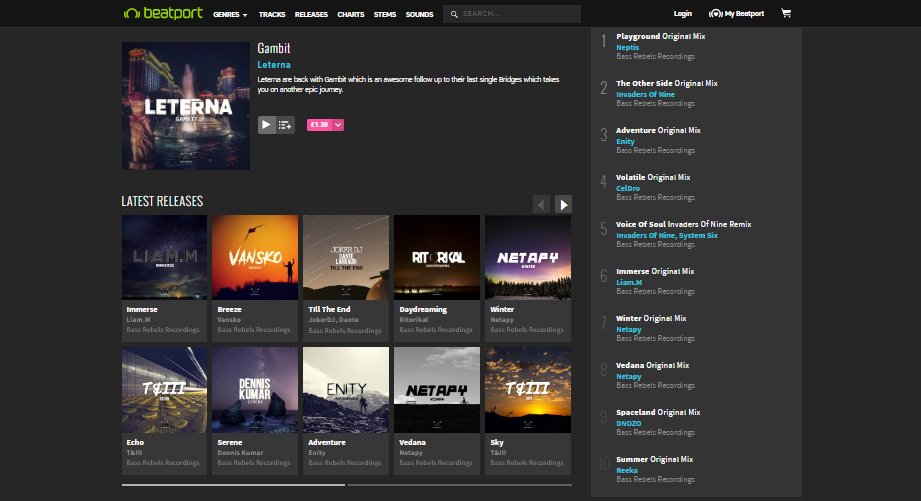Click the search magnifier icon
This screenshot has width=921, height=501.
click(454, 14)
